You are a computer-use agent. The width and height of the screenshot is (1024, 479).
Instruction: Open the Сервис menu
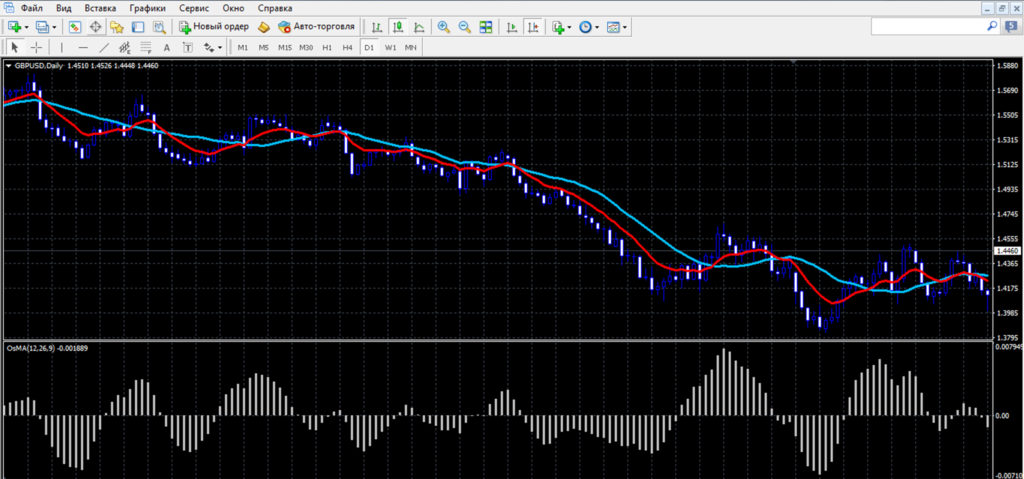tap(193, 8)
